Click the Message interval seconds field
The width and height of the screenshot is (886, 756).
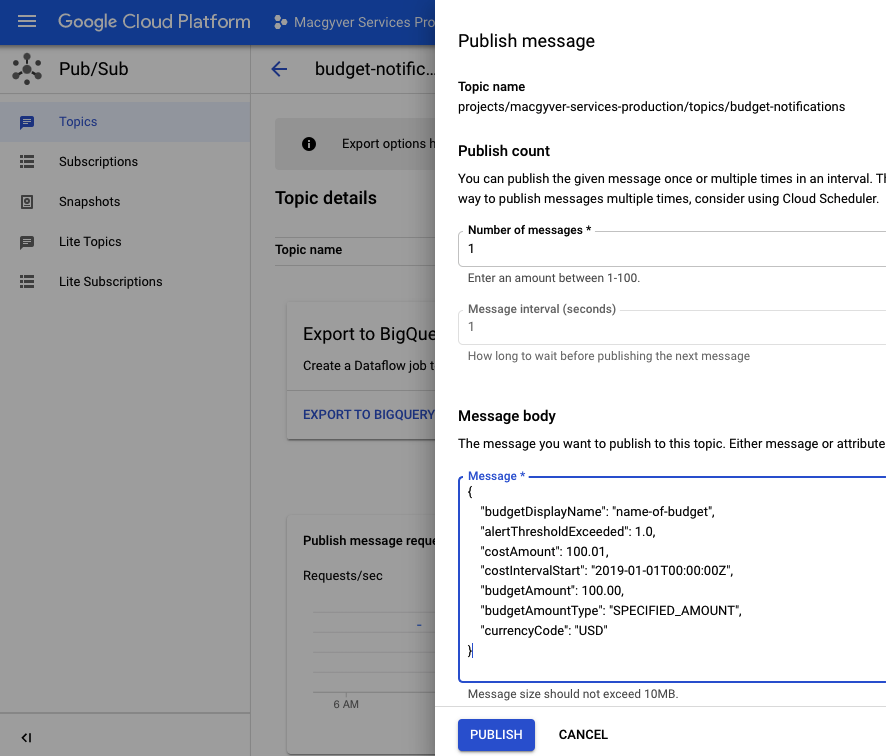click(x=670, y=327)
